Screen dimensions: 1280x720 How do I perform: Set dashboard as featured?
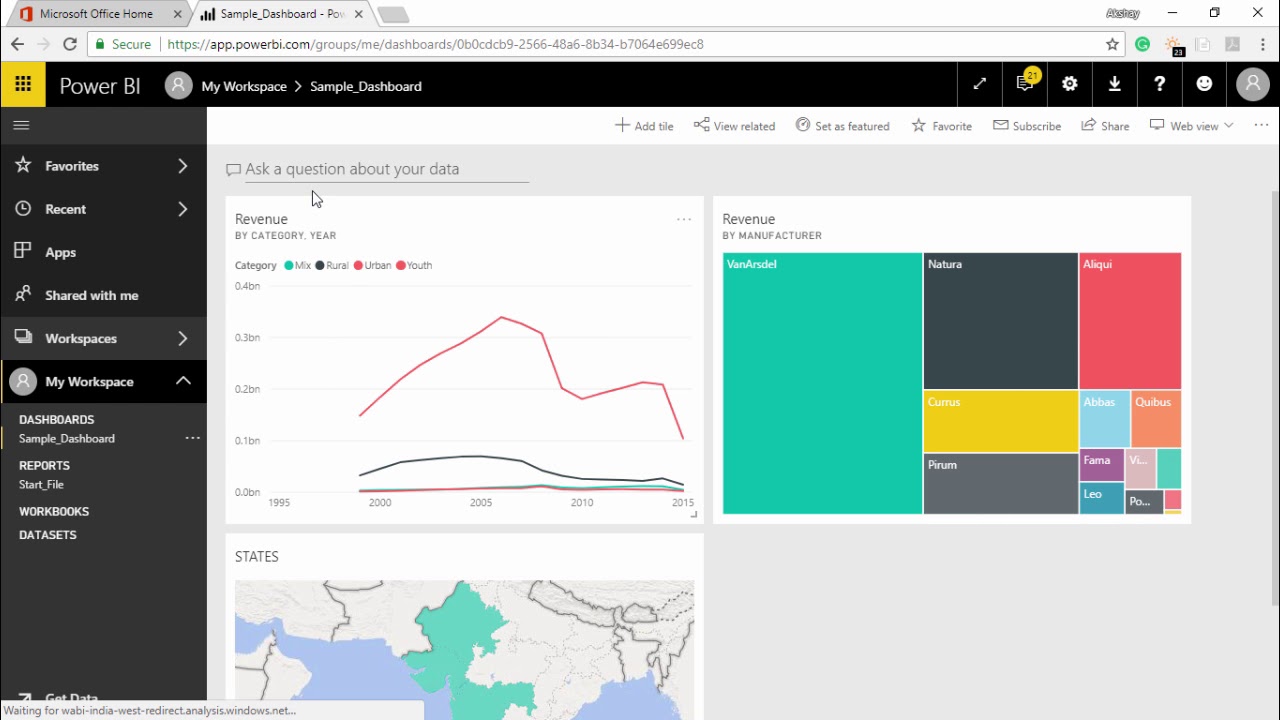(x=842, y=126)
